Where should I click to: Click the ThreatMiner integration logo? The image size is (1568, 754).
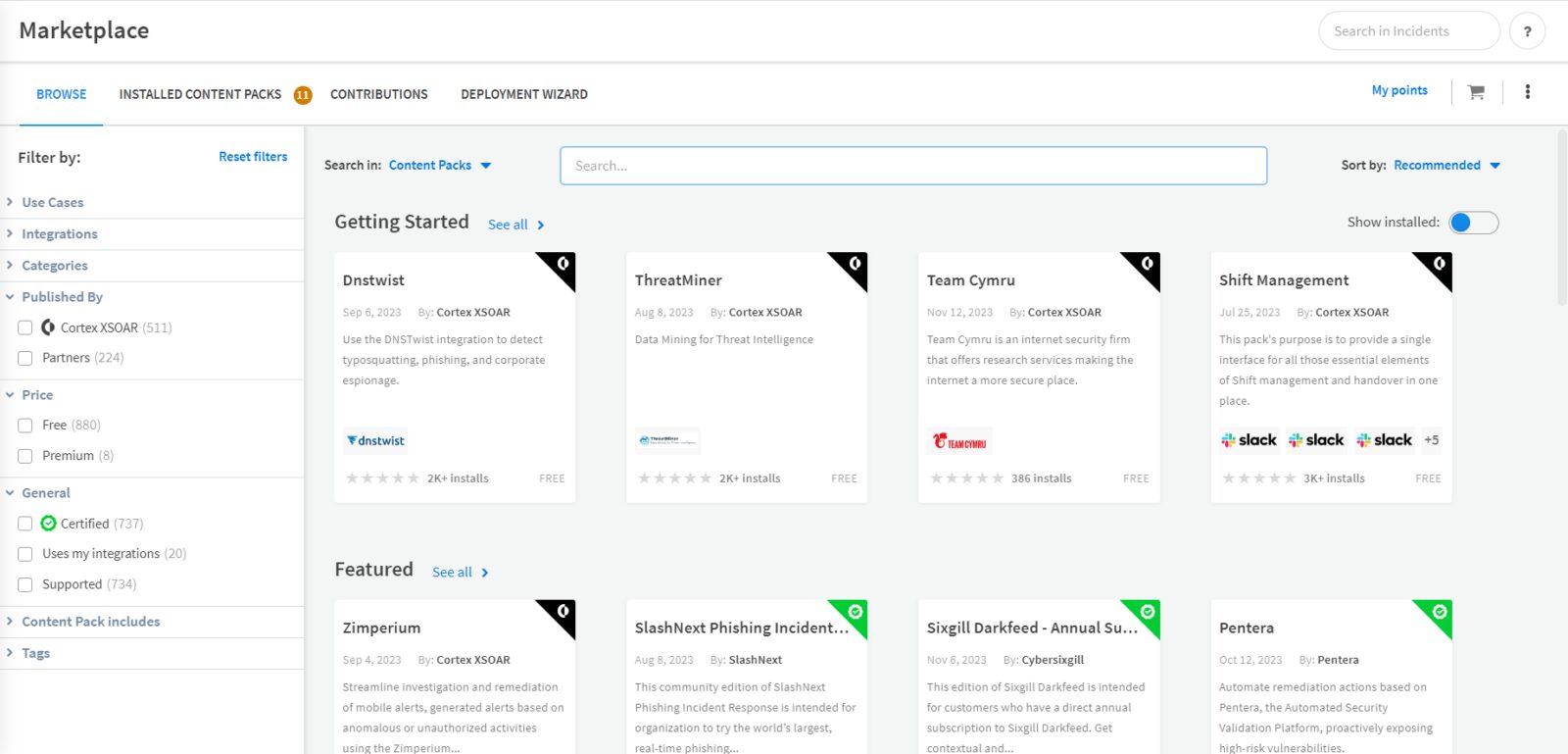(x=667, y=441)
